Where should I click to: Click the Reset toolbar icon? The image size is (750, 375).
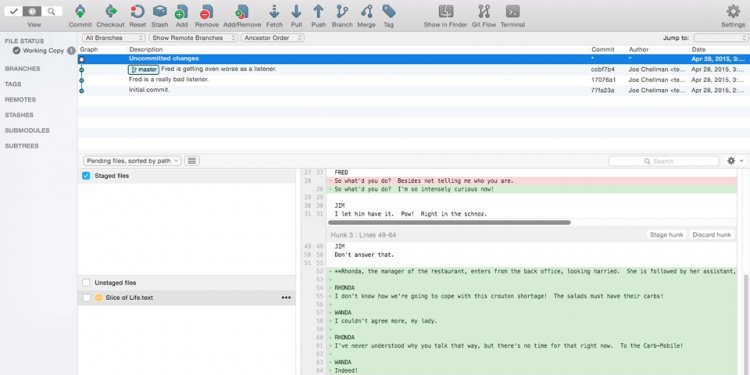[137, 11]
